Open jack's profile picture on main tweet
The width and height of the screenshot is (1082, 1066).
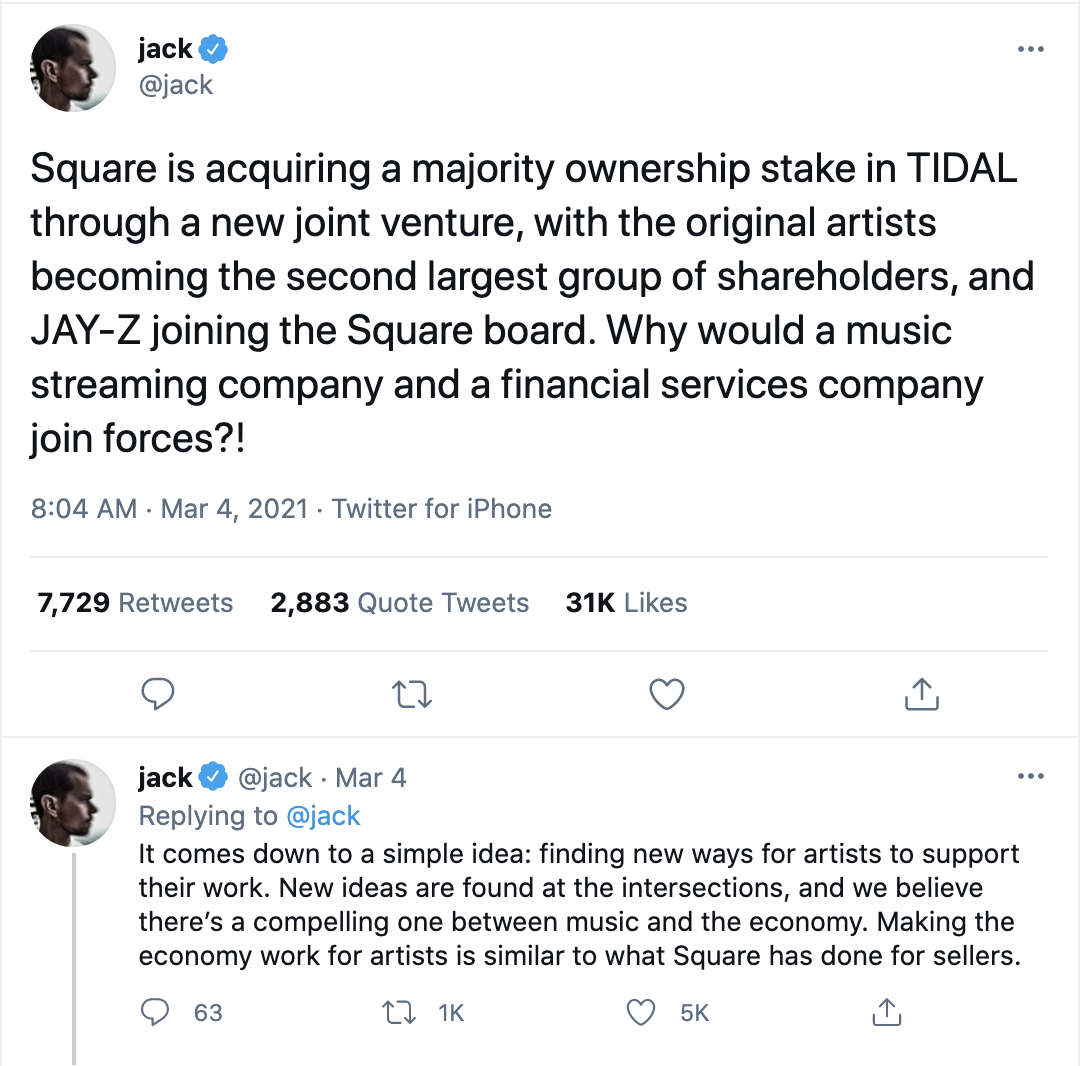74,67
